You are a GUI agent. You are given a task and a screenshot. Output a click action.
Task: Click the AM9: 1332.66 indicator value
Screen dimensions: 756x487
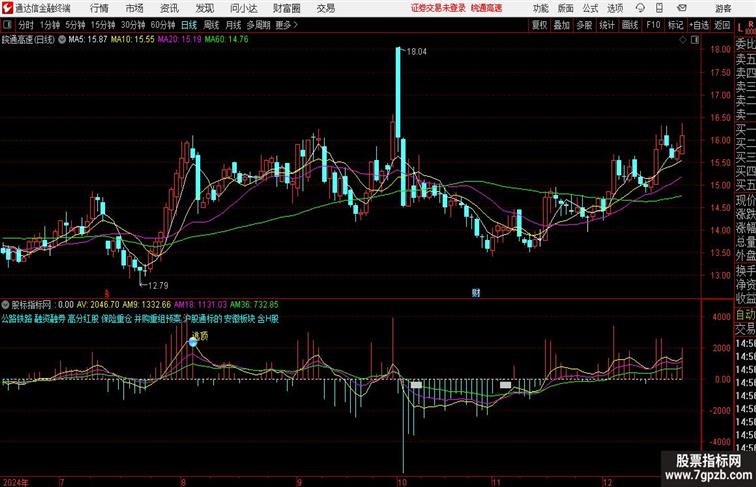point(147,305)
